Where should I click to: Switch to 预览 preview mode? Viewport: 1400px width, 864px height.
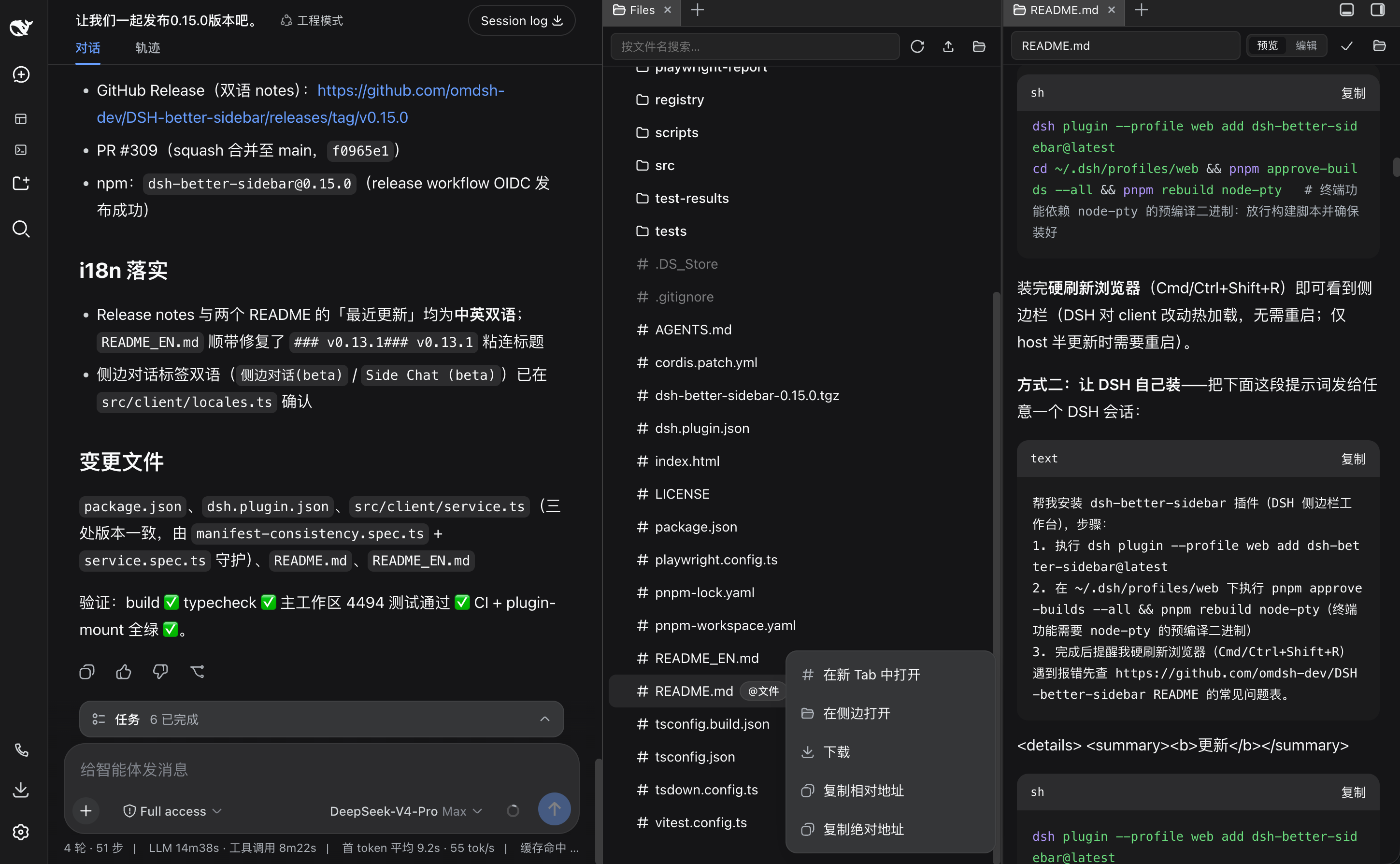(x=1268, y=46)
